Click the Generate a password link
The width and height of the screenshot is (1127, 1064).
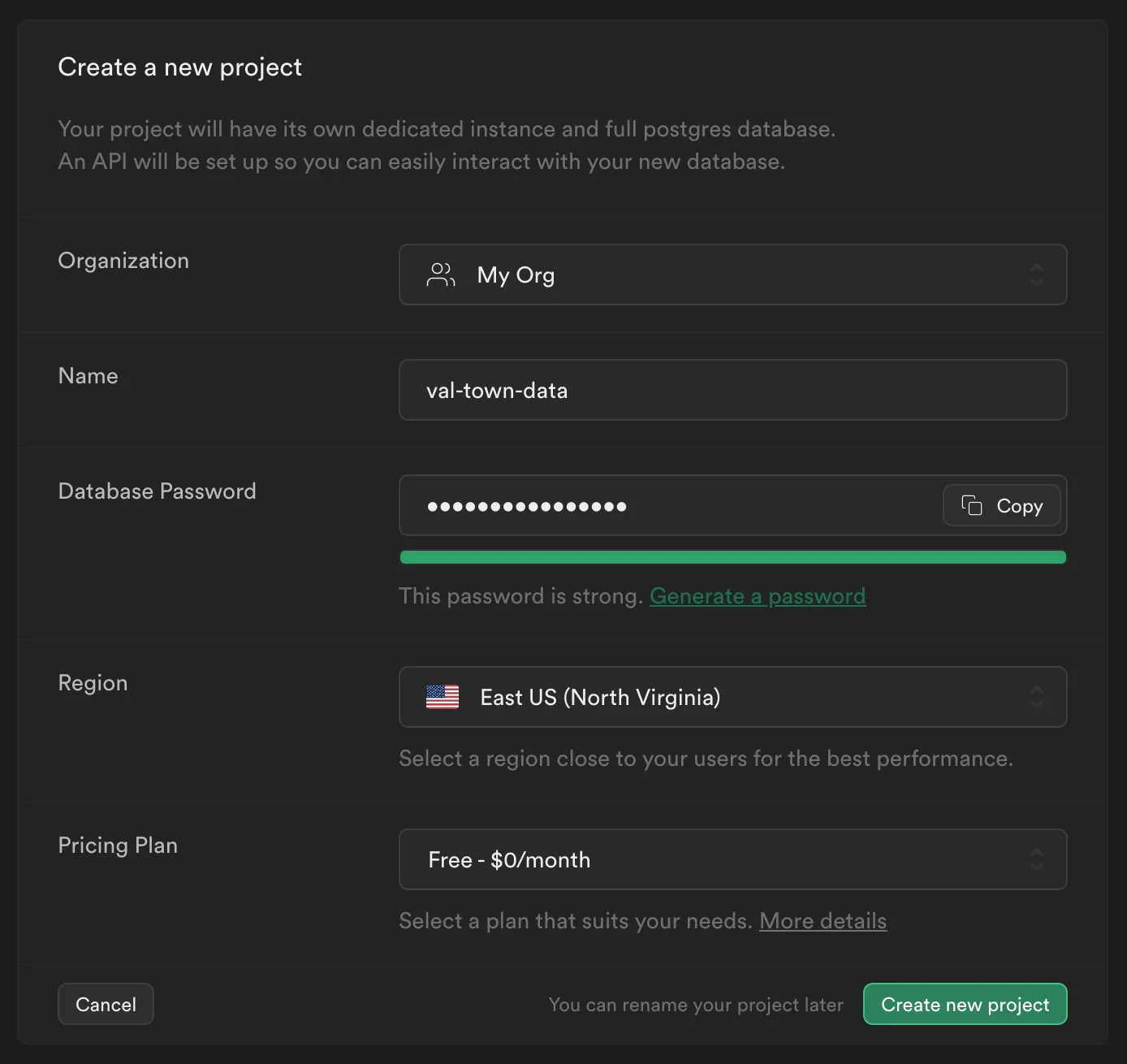pos(757,595)
